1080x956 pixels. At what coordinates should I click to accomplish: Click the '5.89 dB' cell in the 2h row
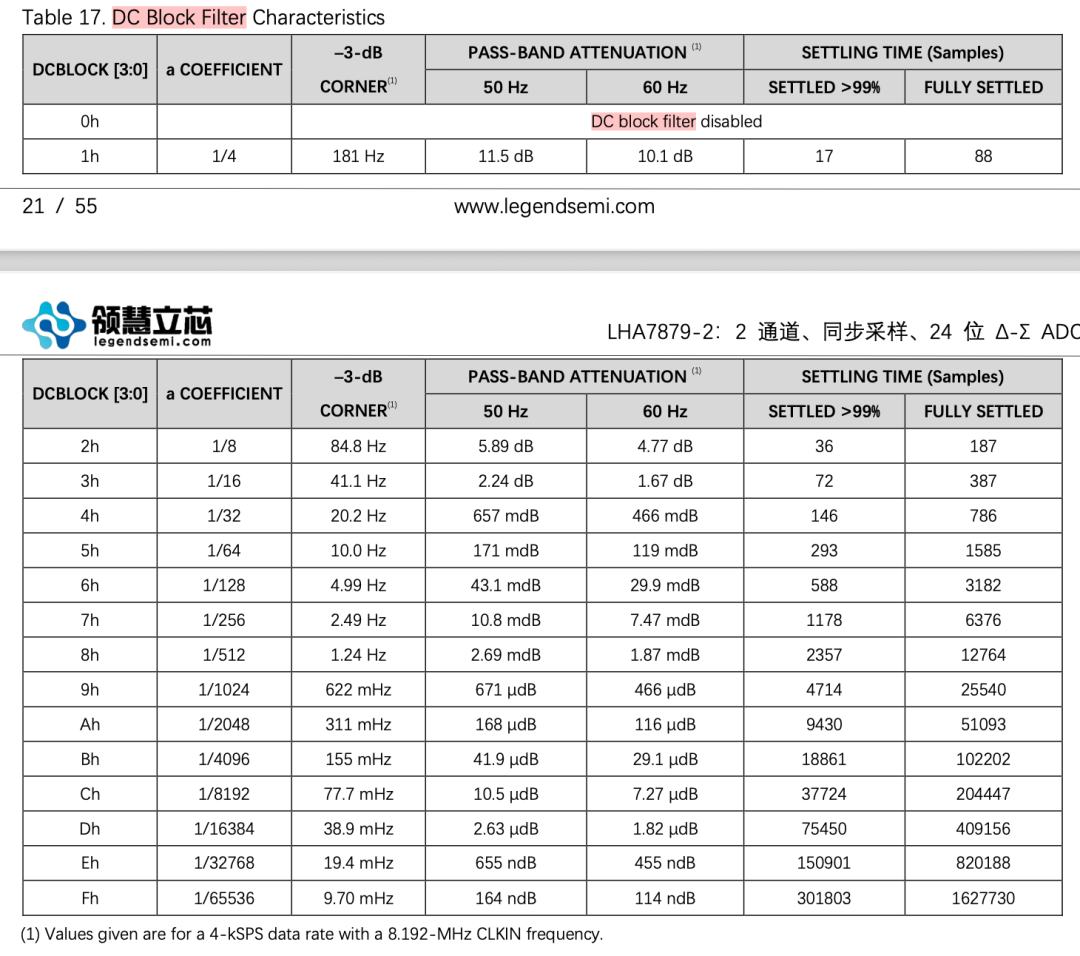506,446
